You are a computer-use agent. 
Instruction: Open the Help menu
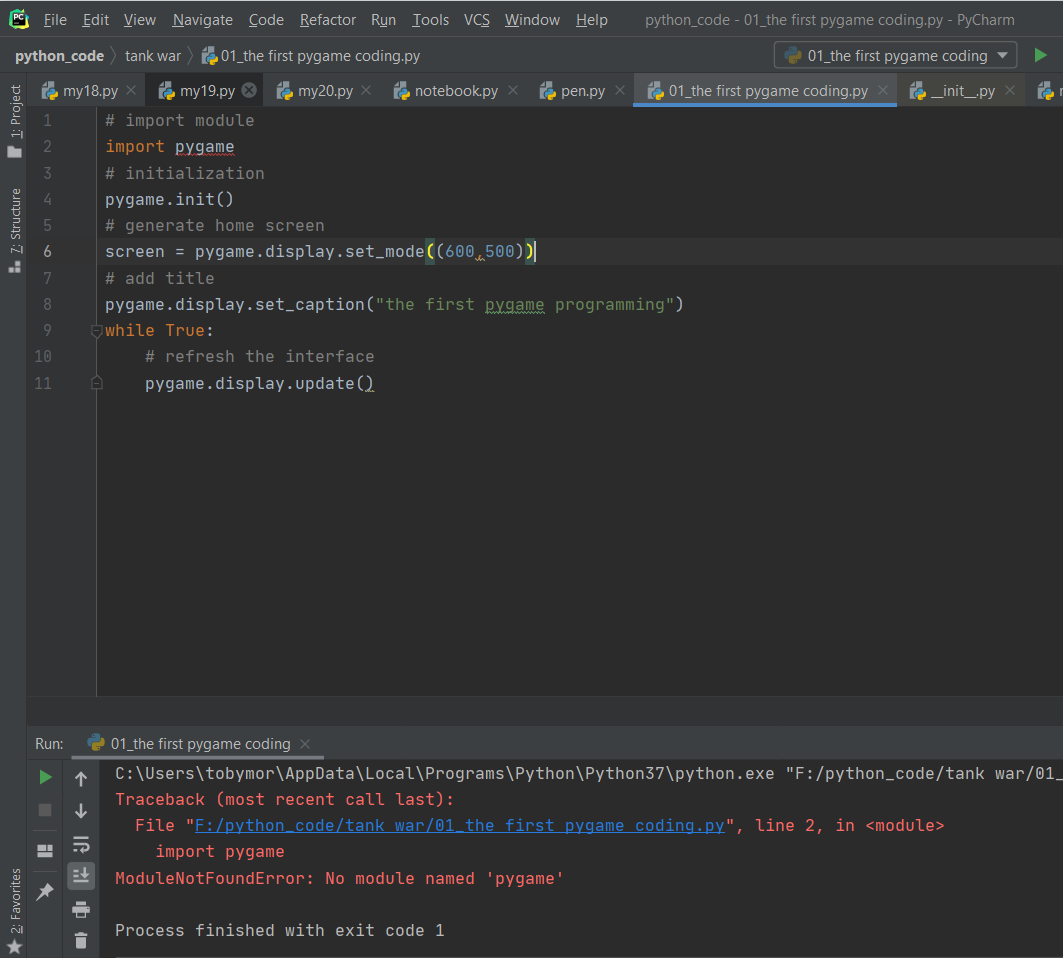(x=592, y=20)
